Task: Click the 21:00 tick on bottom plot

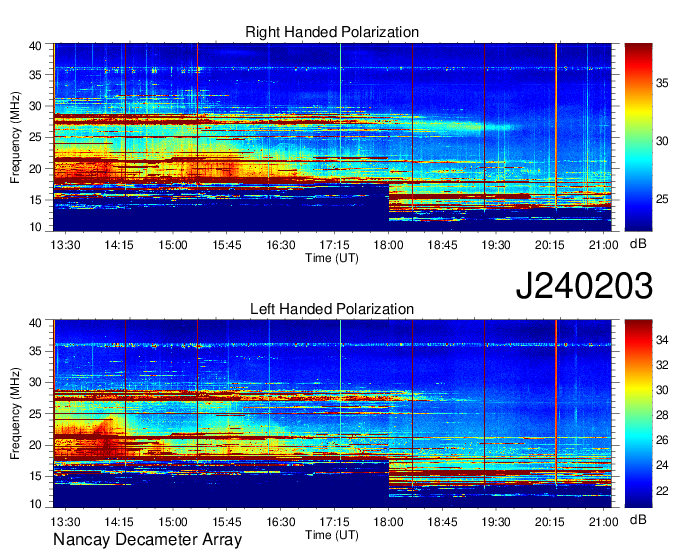Action: tap(603, 522)
